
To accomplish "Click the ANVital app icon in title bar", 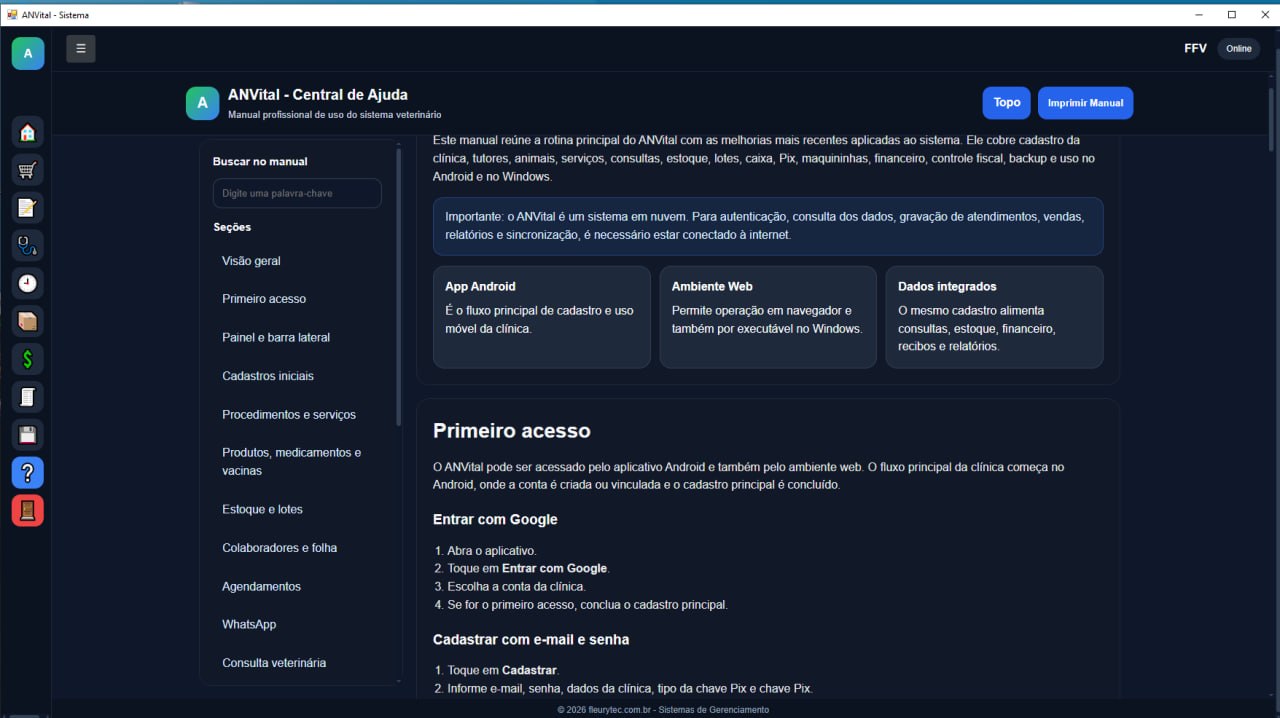I will (x=13, y=14).
